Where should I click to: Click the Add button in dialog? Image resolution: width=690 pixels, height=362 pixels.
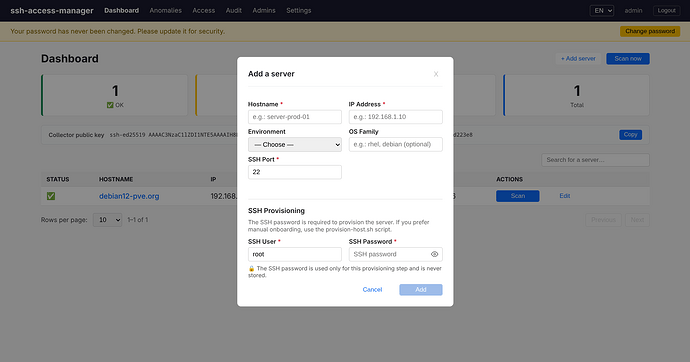(x=421, y=289)
